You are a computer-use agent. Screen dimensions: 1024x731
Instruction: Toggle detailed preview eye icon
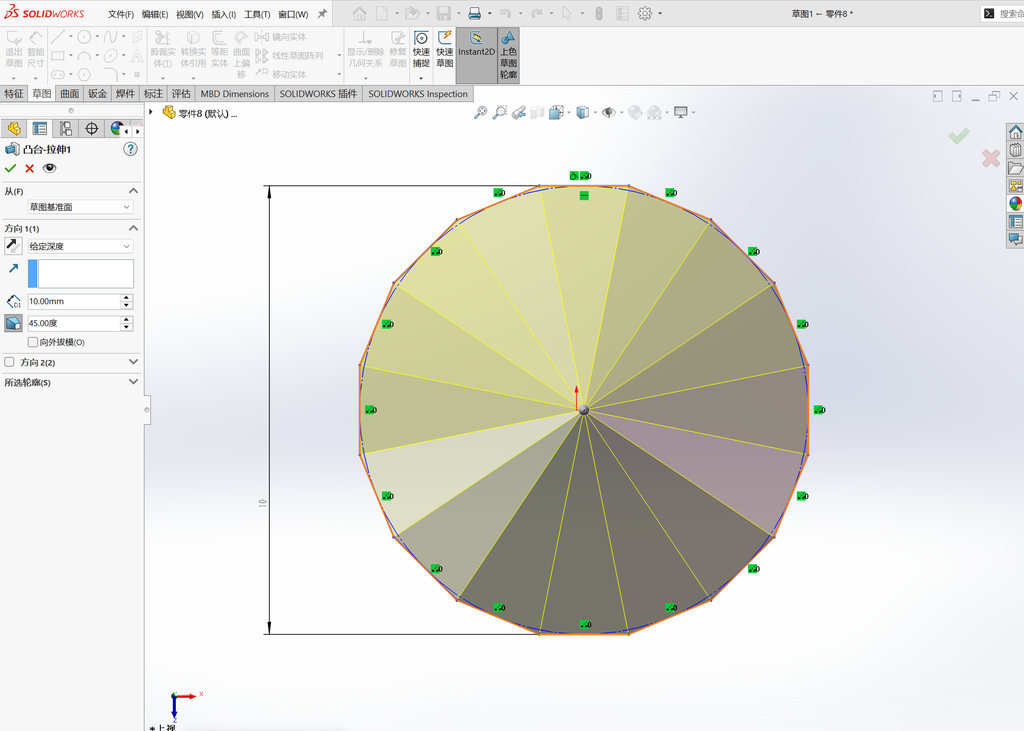tap(50, 168)
